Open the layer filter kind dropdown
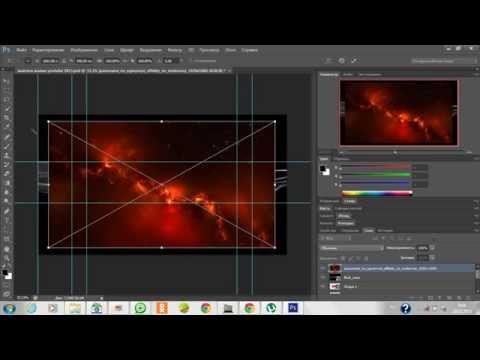 [336, 238]
